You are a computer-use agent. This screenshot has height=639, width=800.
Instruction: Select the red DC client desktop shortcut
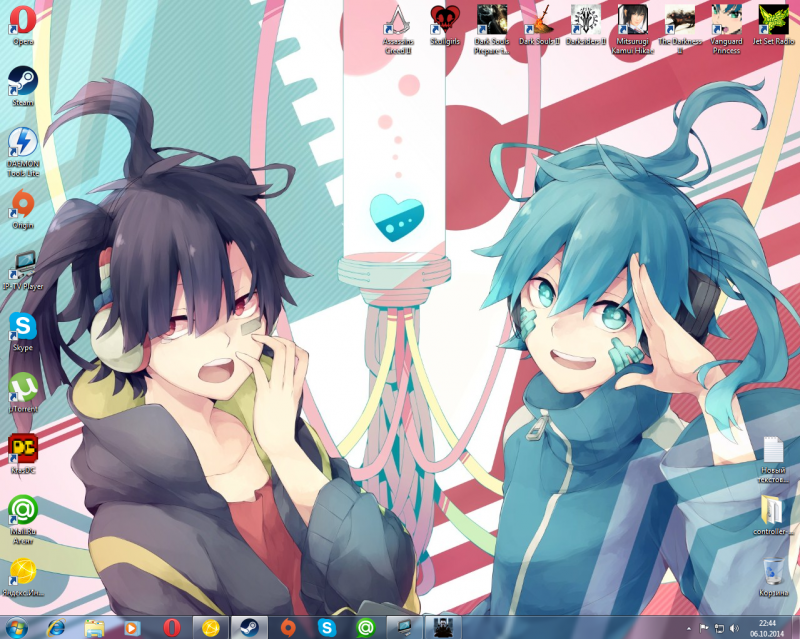click(22, 454)
